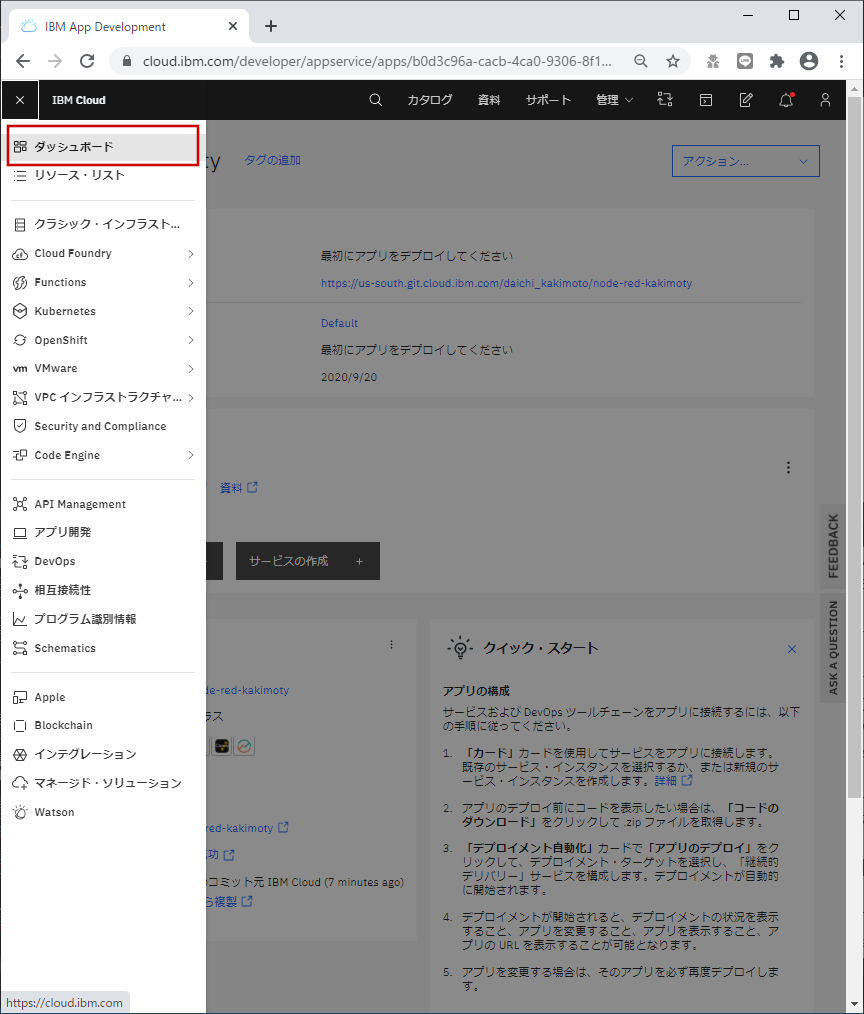The height and width of the screenshot is (1014, 864).
Task: Click the Schematics icon in sidebar
Action: pos(20,648)
